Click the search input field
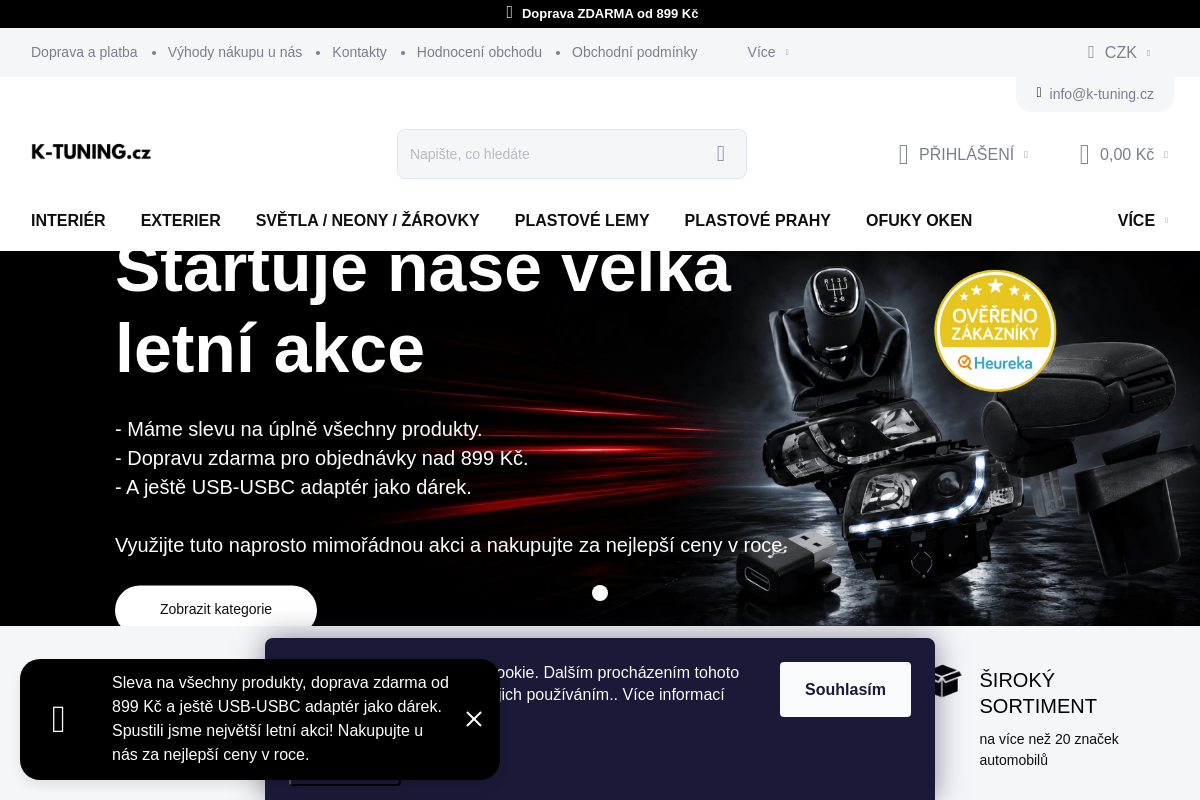This screenshot has width=1200, height=800. (555, 154)
